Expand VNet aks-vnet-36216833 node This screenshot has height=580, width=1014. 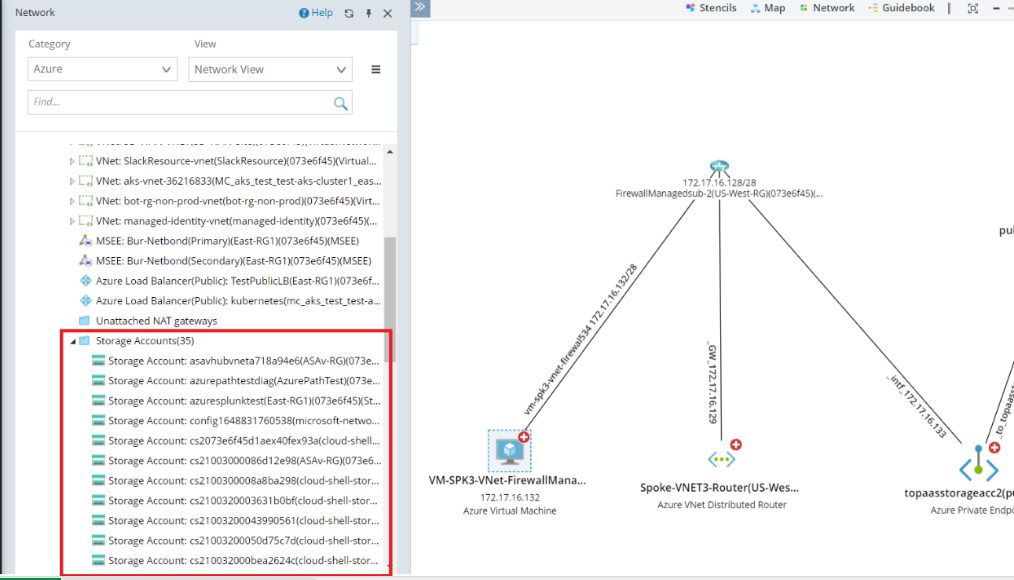pos(72,181)
